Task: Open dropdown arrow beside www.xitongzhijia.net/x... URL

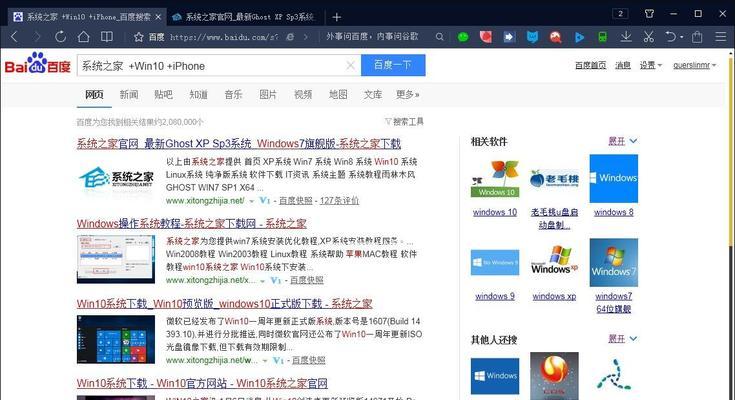Action: [262, 281]
